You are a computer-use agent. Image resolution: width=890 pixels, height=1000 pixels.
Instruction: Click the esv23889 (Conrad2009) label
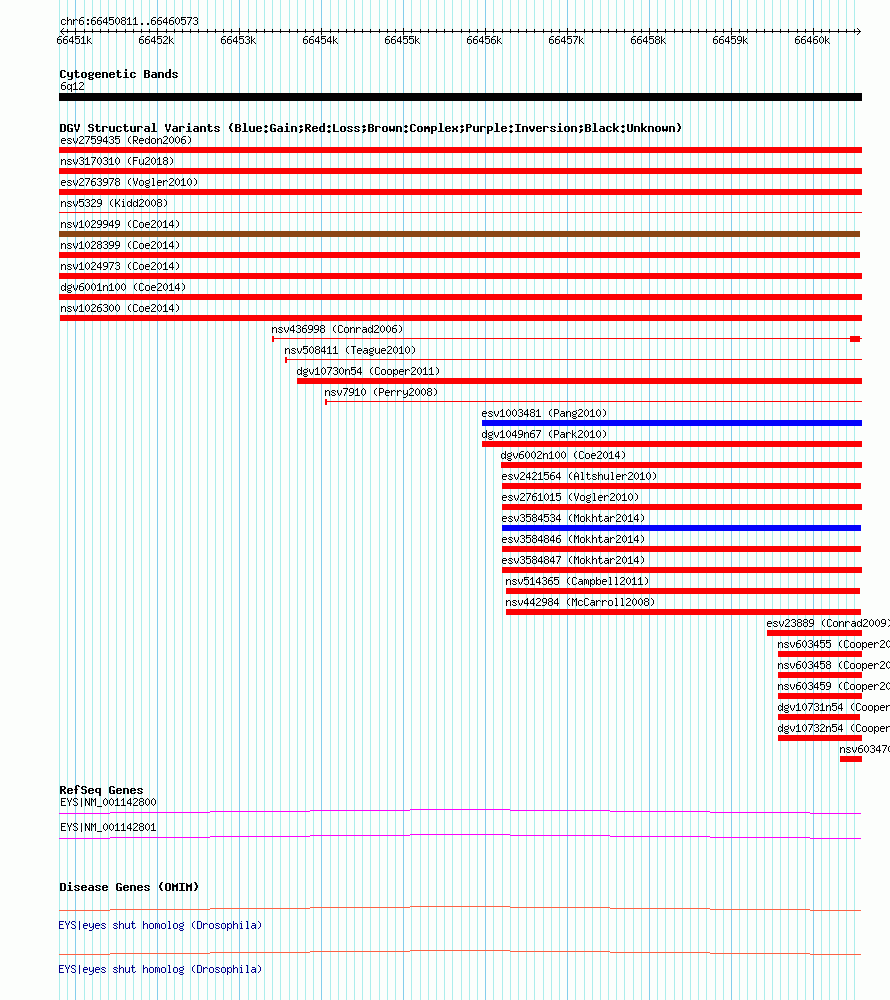(x=828, y=624)
